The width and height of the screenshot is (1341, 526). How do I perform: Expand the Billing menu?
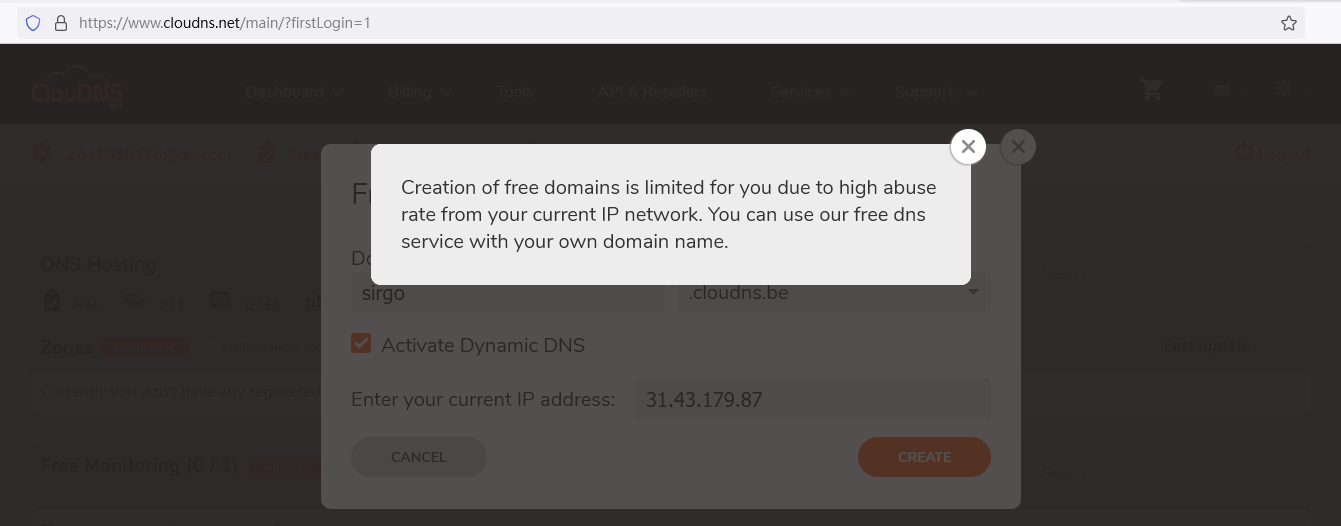click(x=419, y=92)
